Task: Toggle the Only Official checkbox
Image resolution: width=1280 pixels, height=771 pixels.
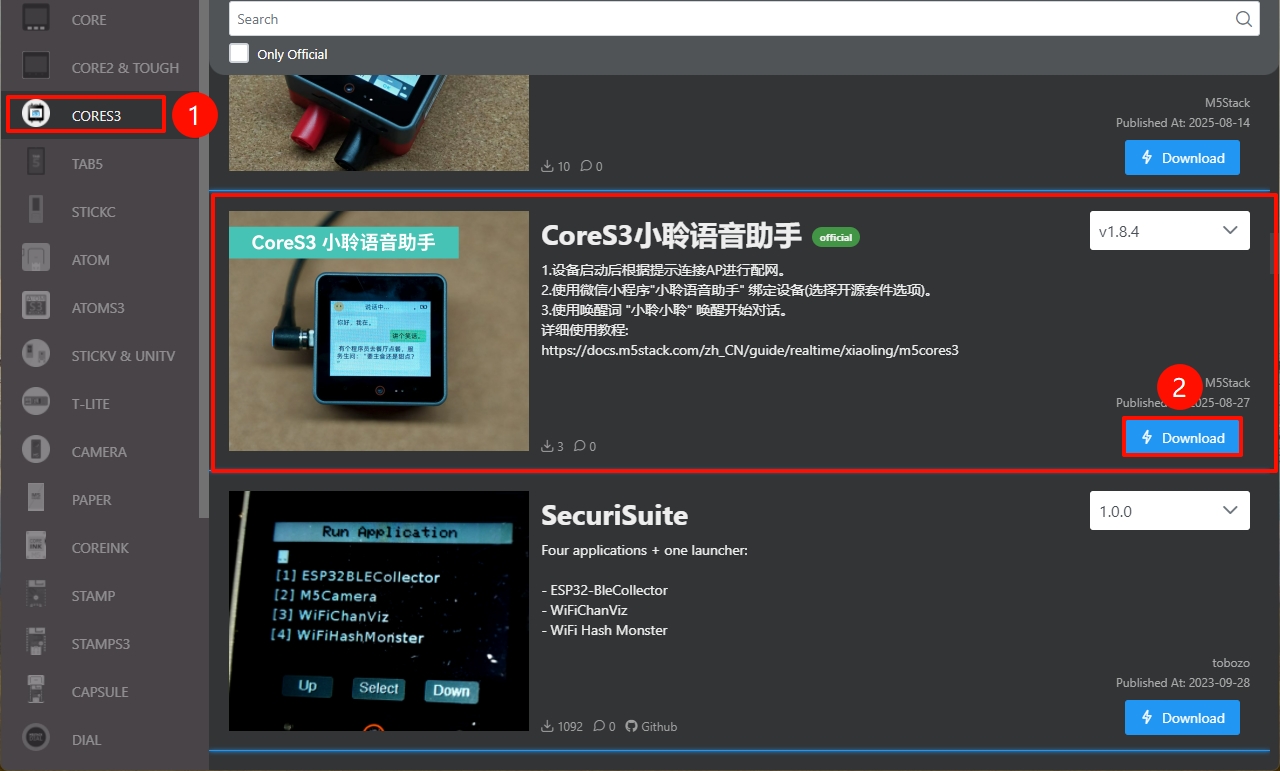Action: (x=239, y=53)
